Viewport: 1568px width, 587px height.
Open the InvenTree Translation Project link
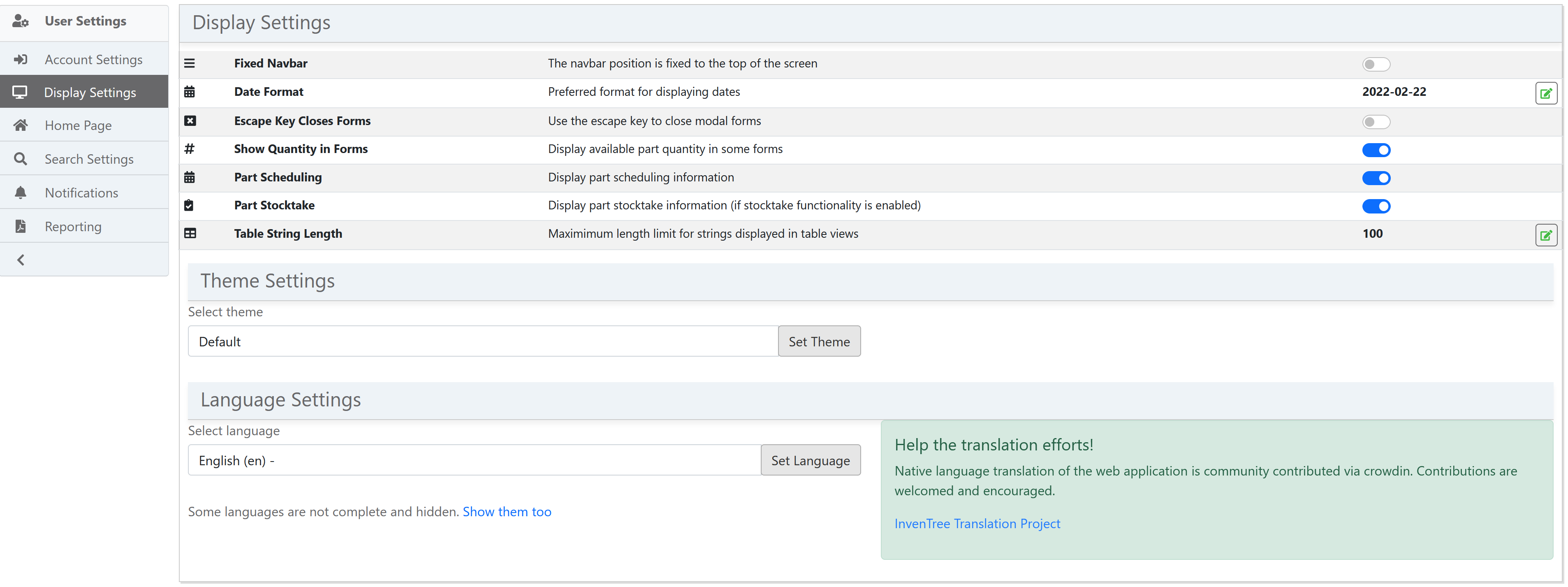pyautogui.click(x=977, y=524)
